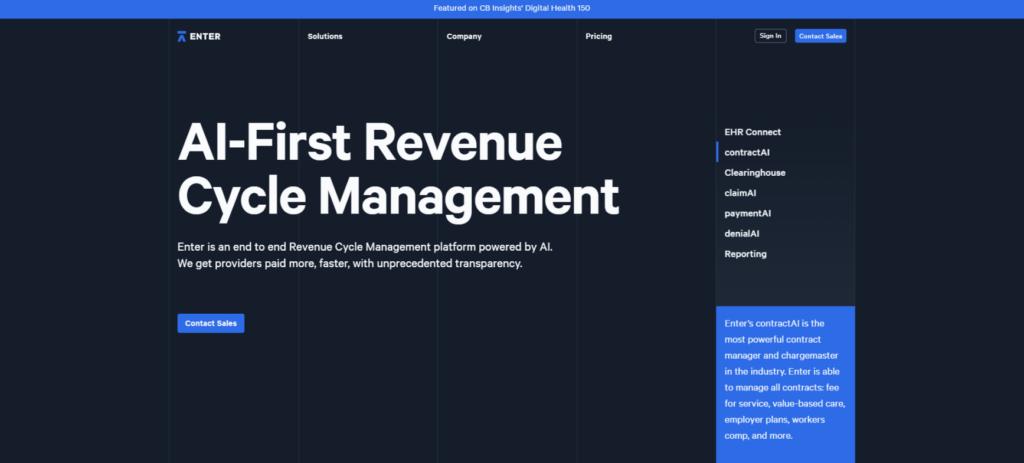Click the blue contractAI description card

click(x=786, y=385)
